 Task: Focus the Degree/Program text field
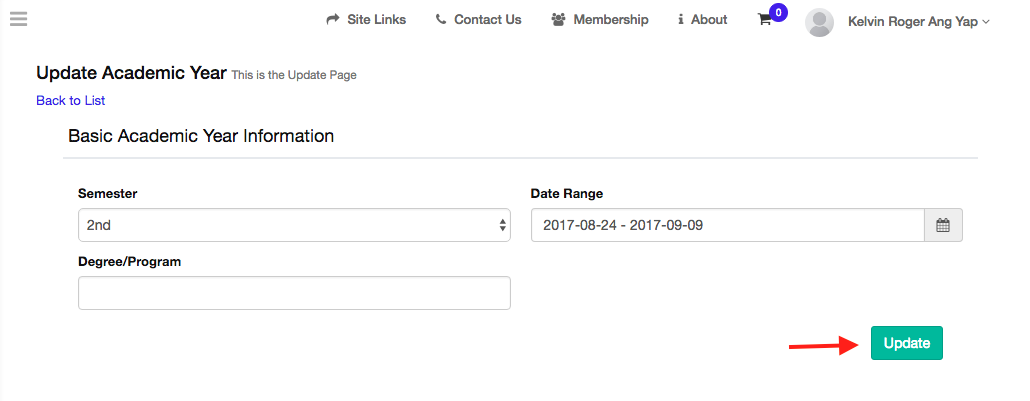click(x=294, y=293)
